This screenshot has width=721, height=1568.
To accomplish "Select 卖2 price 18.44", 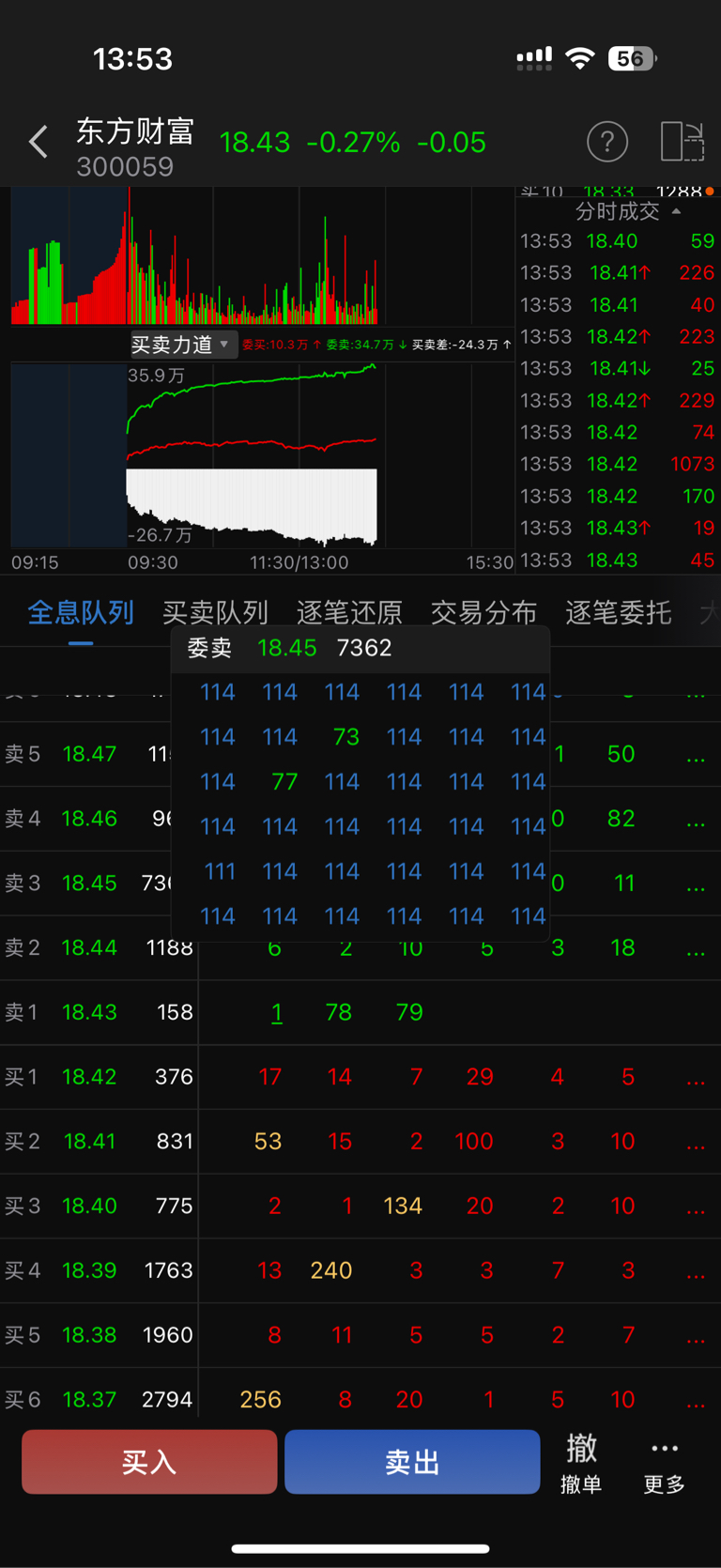I will coord(89,948).
